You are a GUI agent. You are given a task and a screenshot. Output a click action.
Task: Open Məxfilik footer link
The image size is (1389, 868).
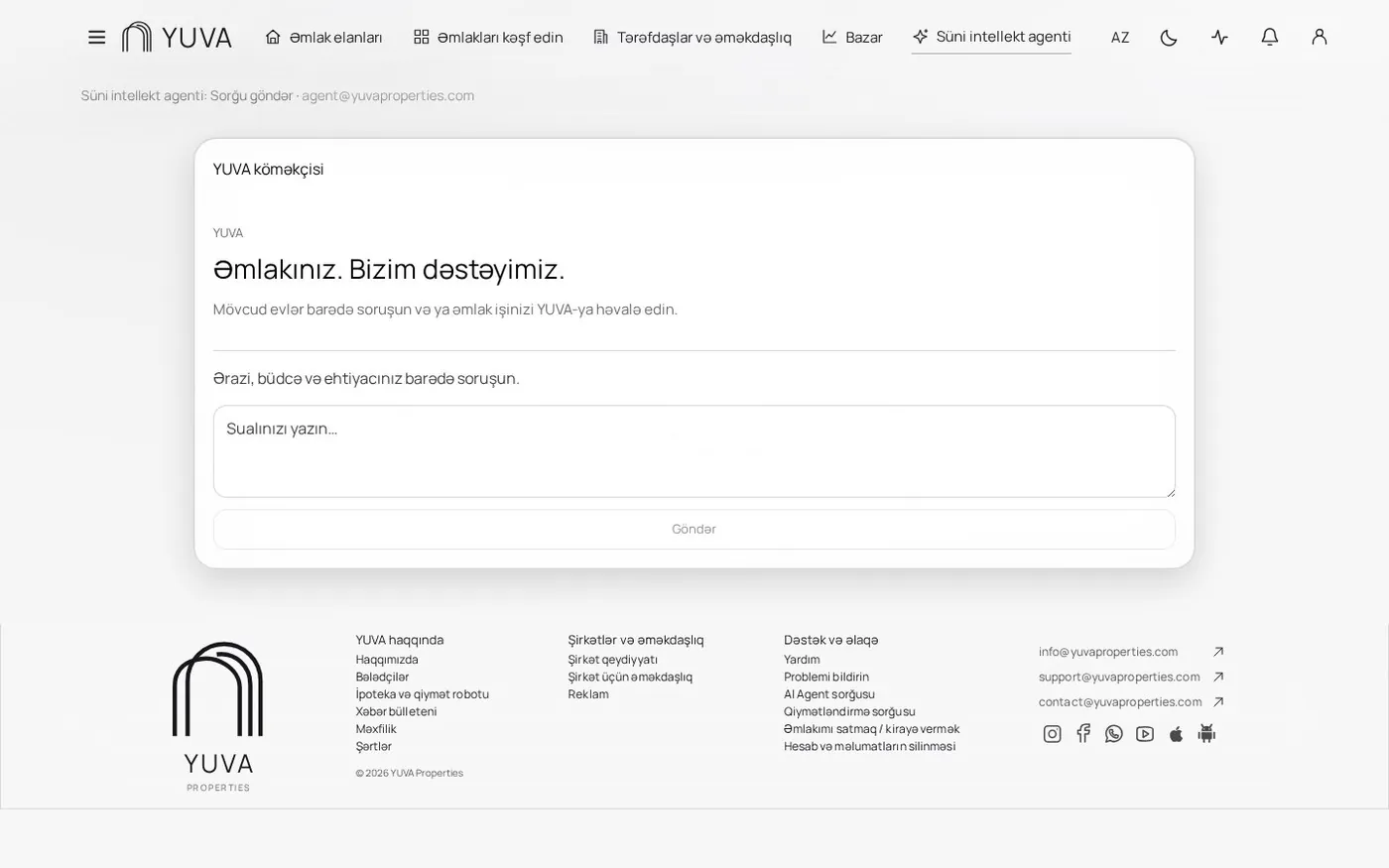(x=376, y=729)
